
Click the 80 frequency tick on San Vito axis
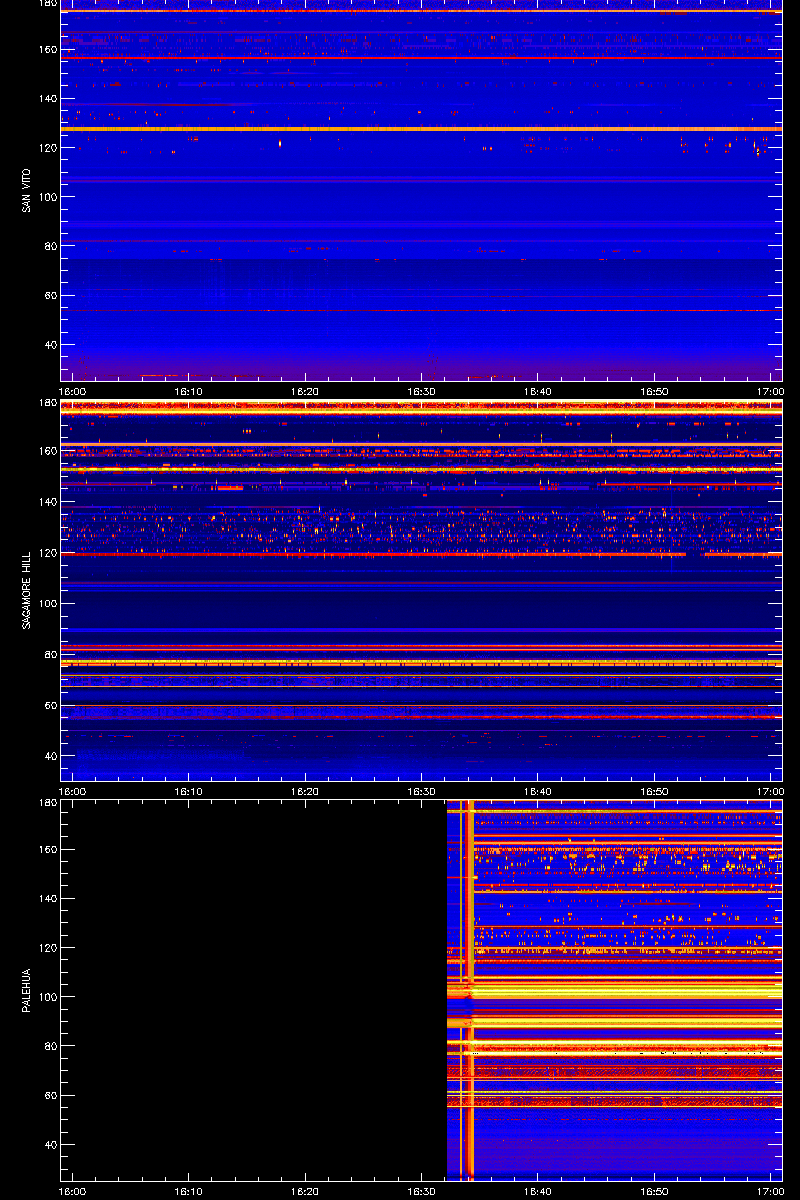click(50, 246)
